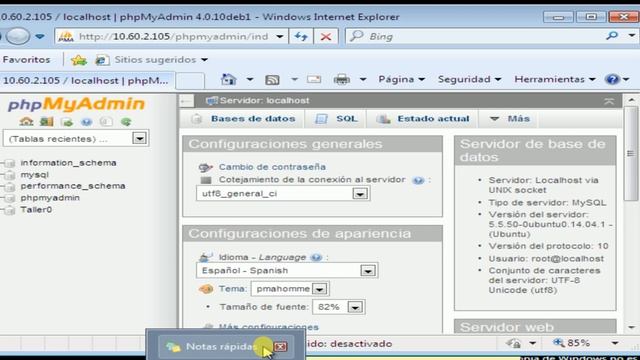Click in the address bar URL field
This screenshot has height=360, width=640.
pos(174,36)
